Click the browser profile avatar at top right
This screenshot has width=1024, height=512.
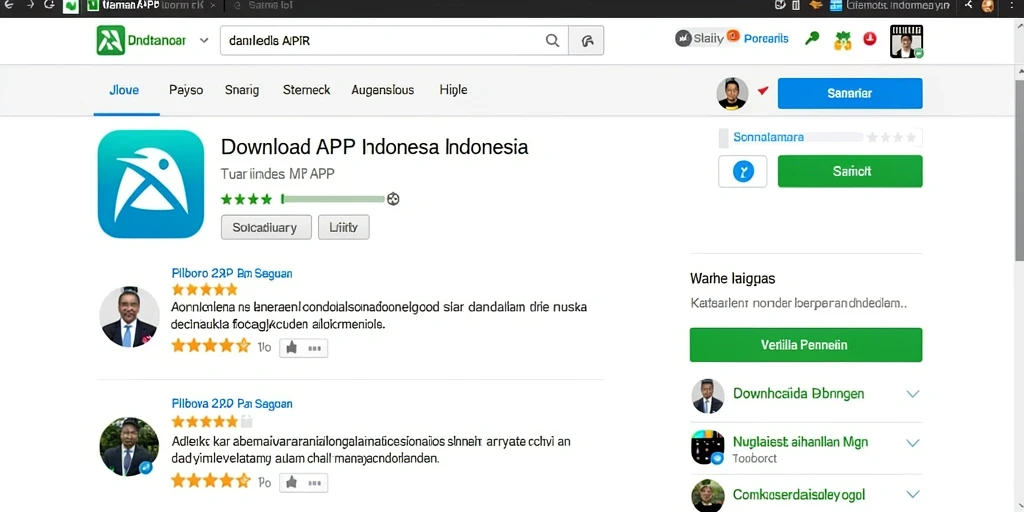pos(988,6)
